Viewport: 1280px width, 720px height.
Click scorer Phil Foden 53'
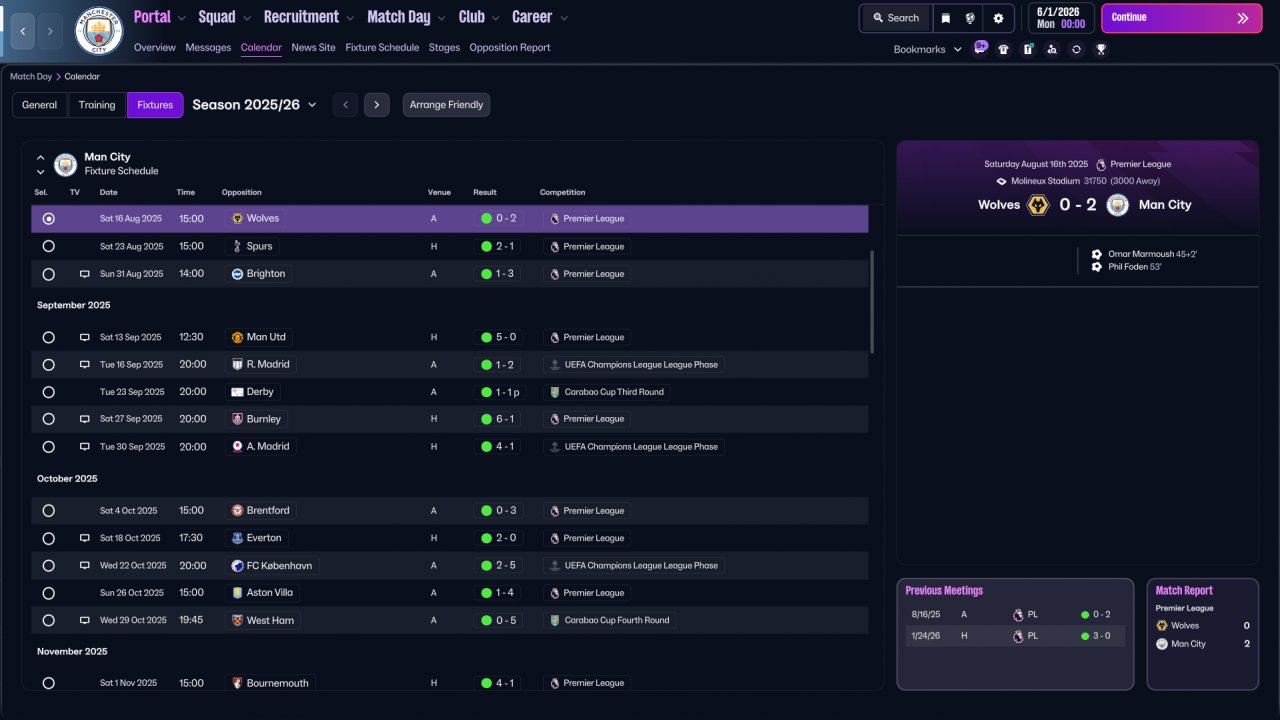point(1134,267)
